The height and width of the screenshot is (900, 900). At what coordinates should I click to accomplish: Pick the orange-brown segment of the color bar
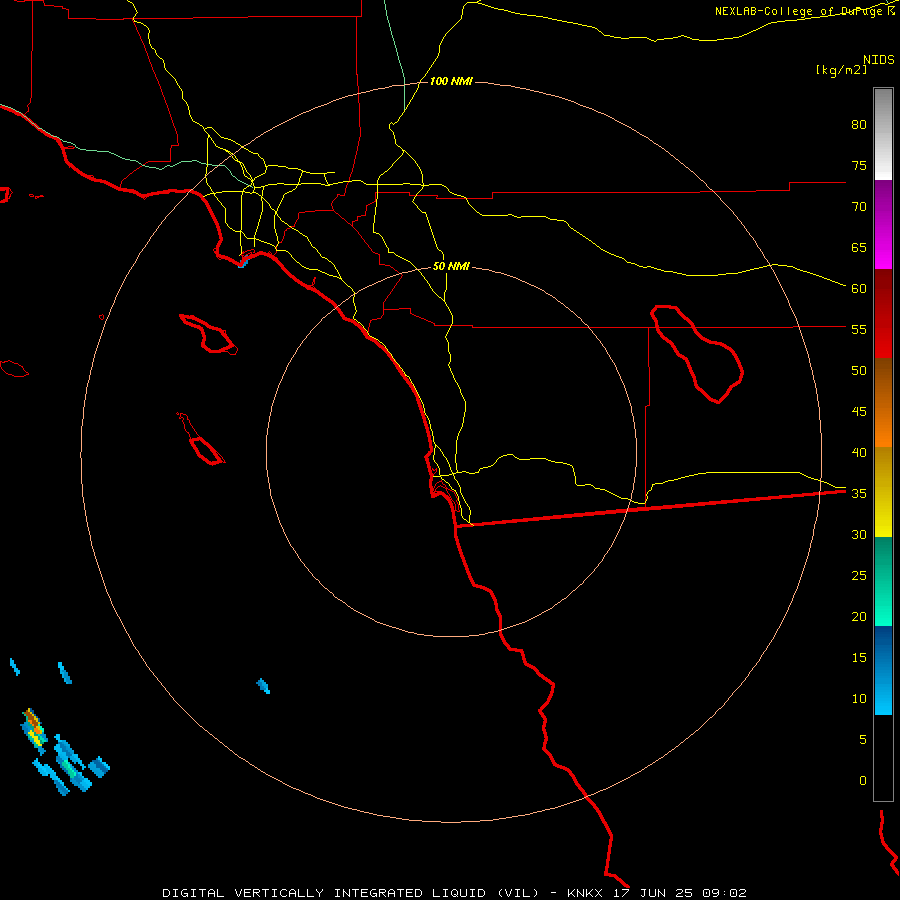coord(883,402)
